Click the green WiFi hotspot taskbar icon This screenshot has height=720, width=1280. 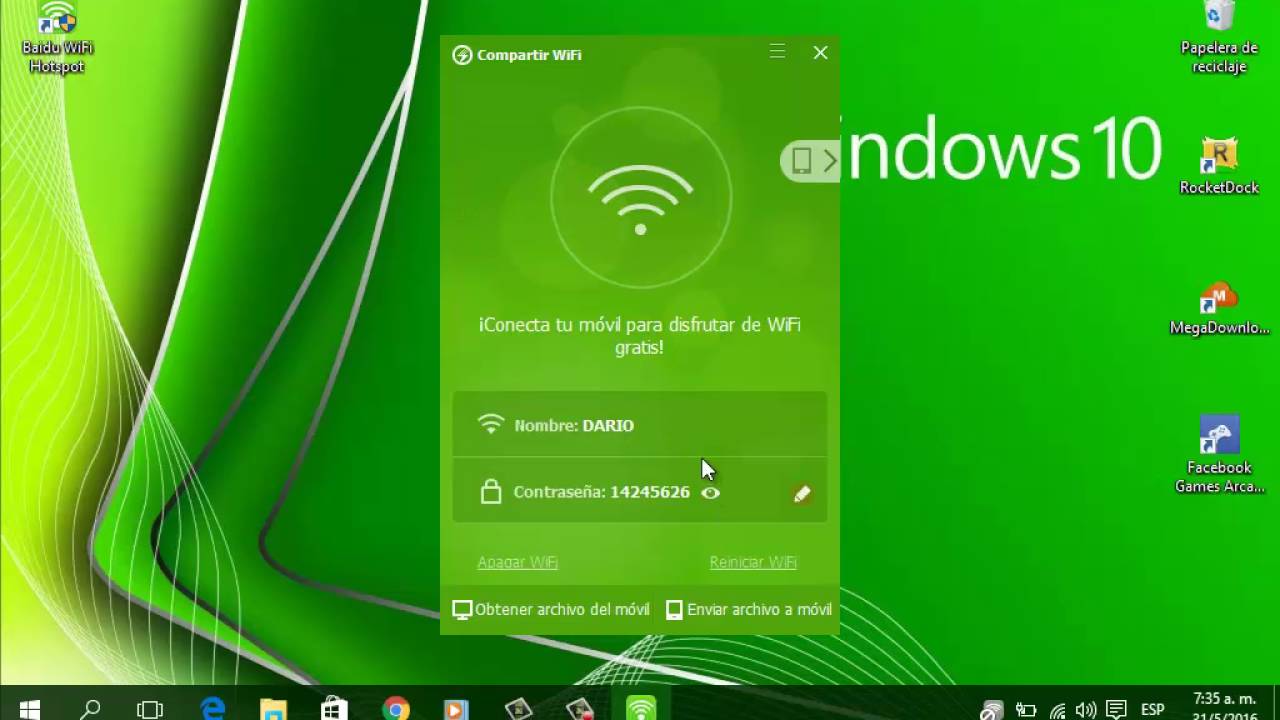point(641,709)
